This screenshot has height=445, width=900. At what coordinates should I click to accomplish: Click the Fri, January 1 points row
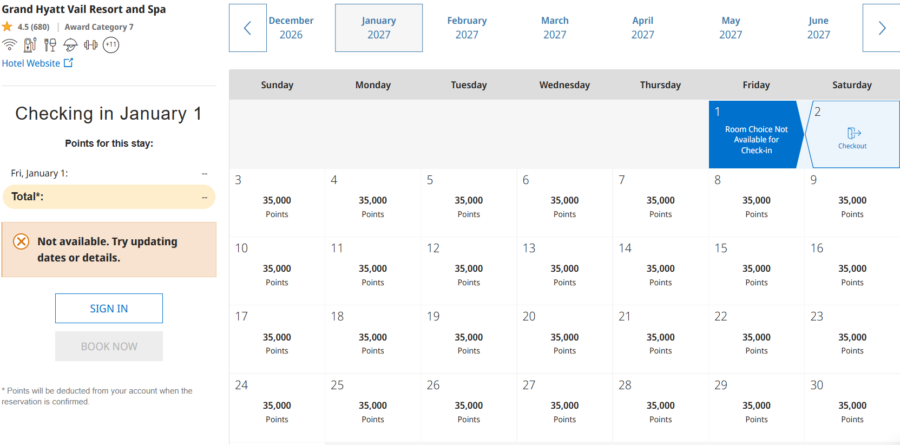click(x=109, y=173)
